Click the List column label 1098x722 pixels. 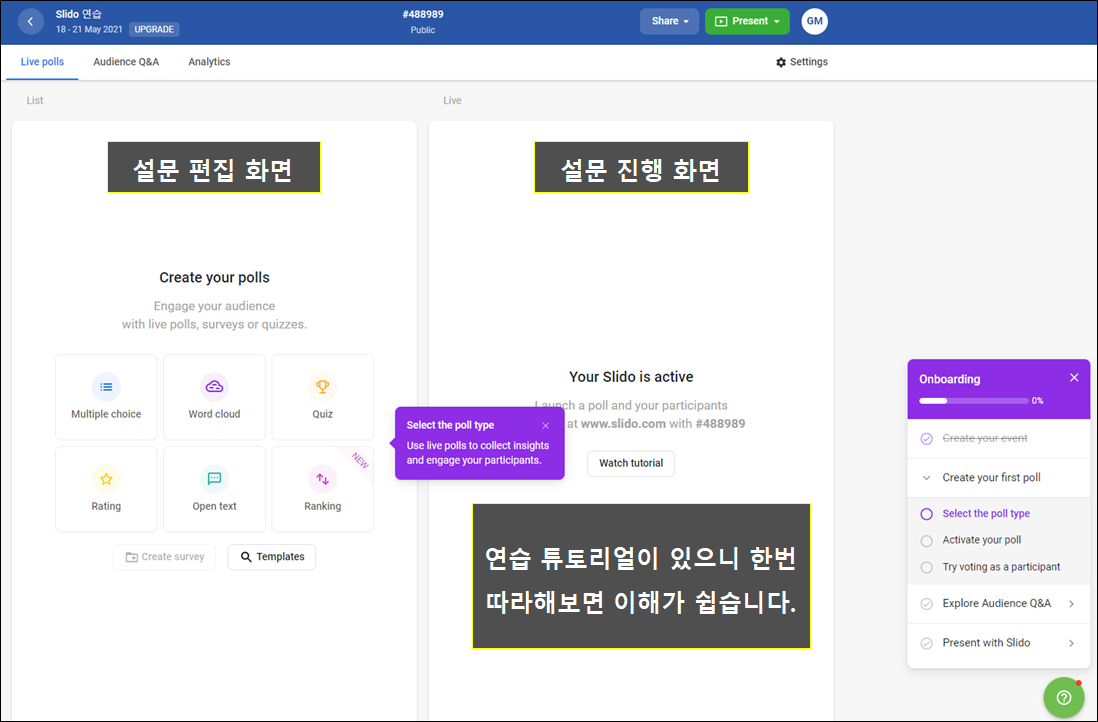[35, 100]
